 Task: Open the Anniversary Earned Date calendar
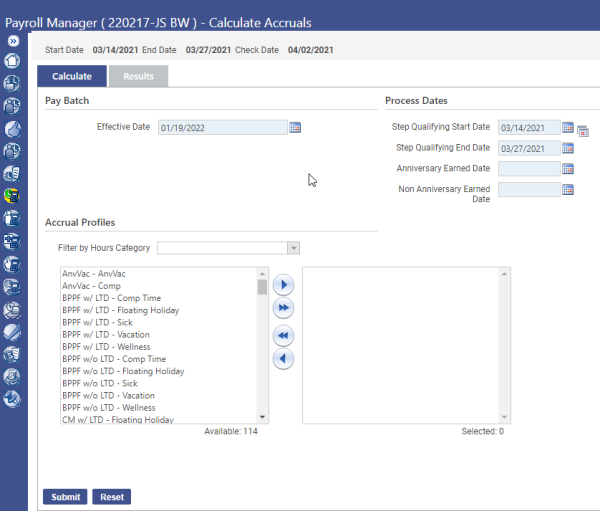click(568, 168)
